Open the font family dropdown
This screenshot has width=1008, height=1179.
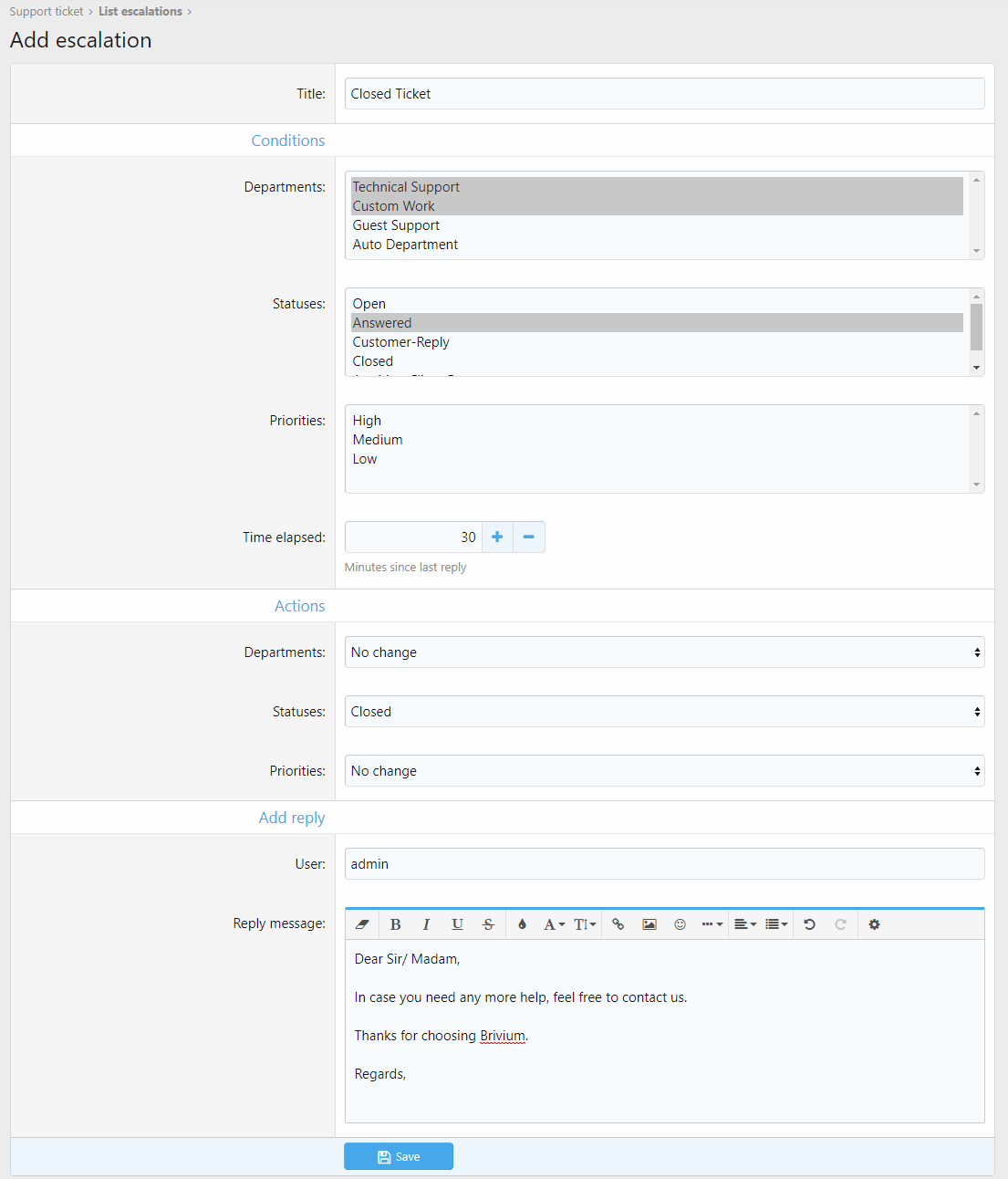(x=554, y=924)
